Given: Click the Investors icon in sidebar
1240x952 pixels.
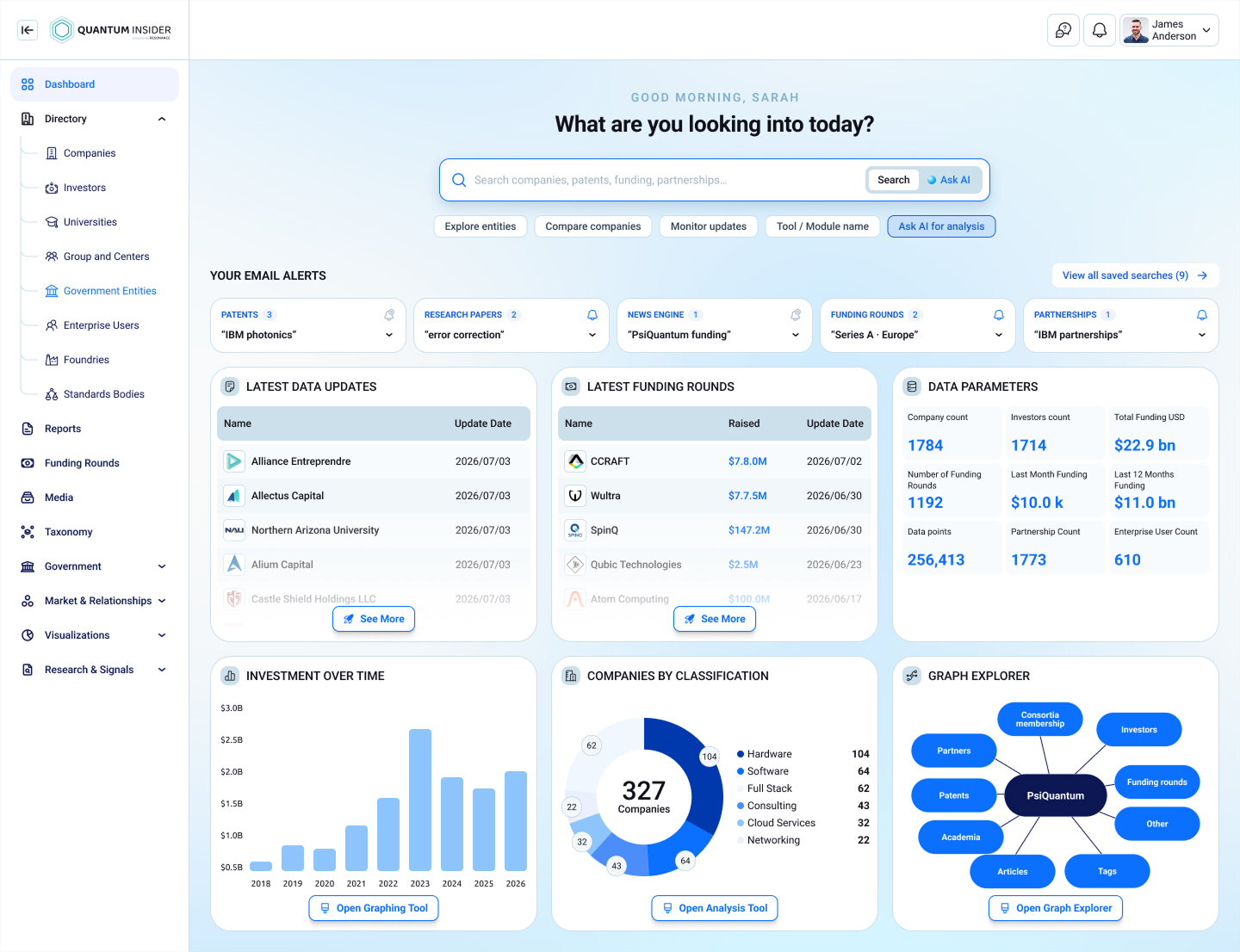Looking at the screenshot, I should [52, 188].
